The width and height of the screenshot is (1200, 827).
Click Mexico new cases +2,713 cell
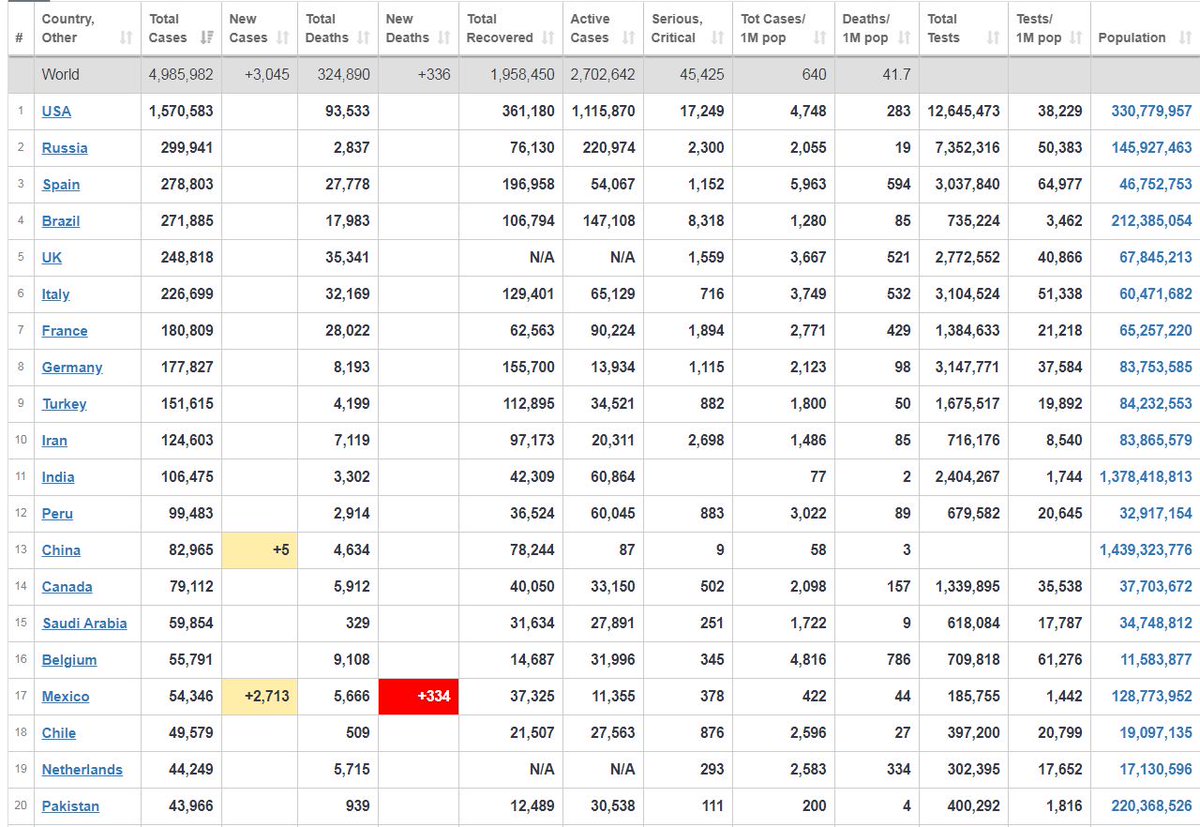tap(259, 697)
